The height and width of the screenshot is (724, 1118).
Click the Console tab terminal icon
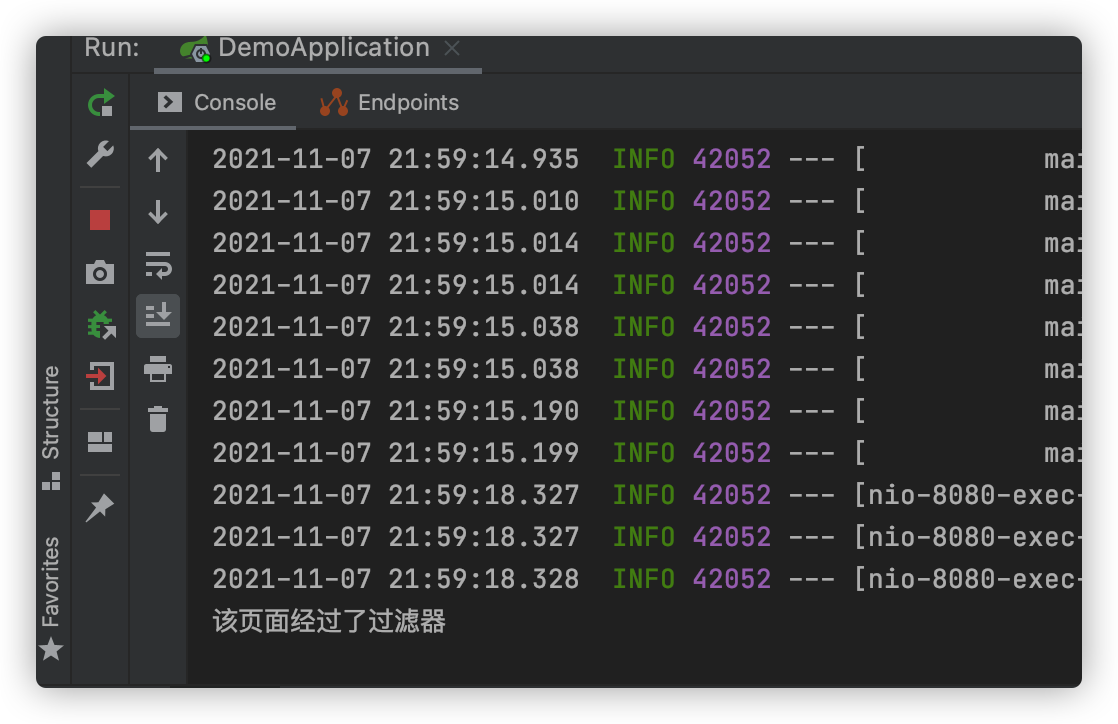170,102
